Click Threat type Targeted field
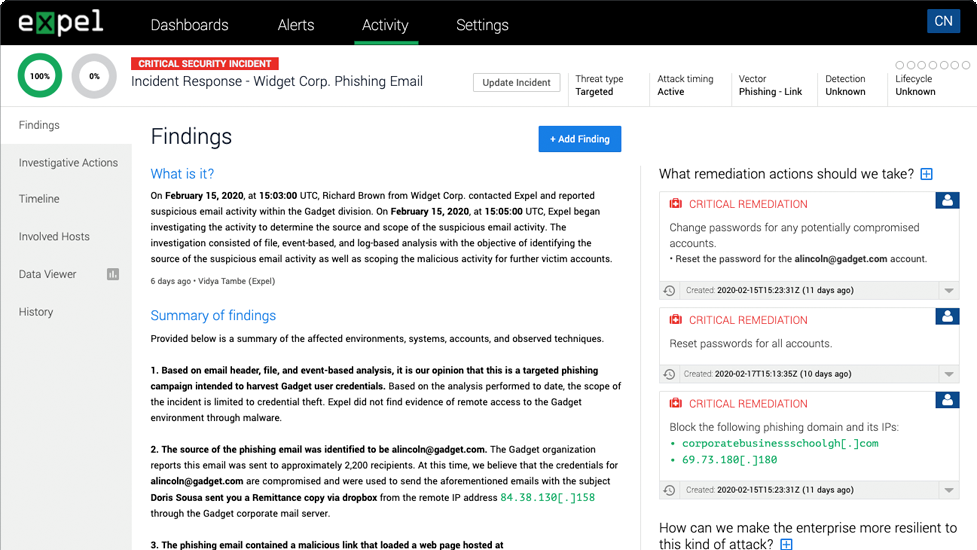Image resolution: width=977 pixels, height=550 pixels. (599, 85)
